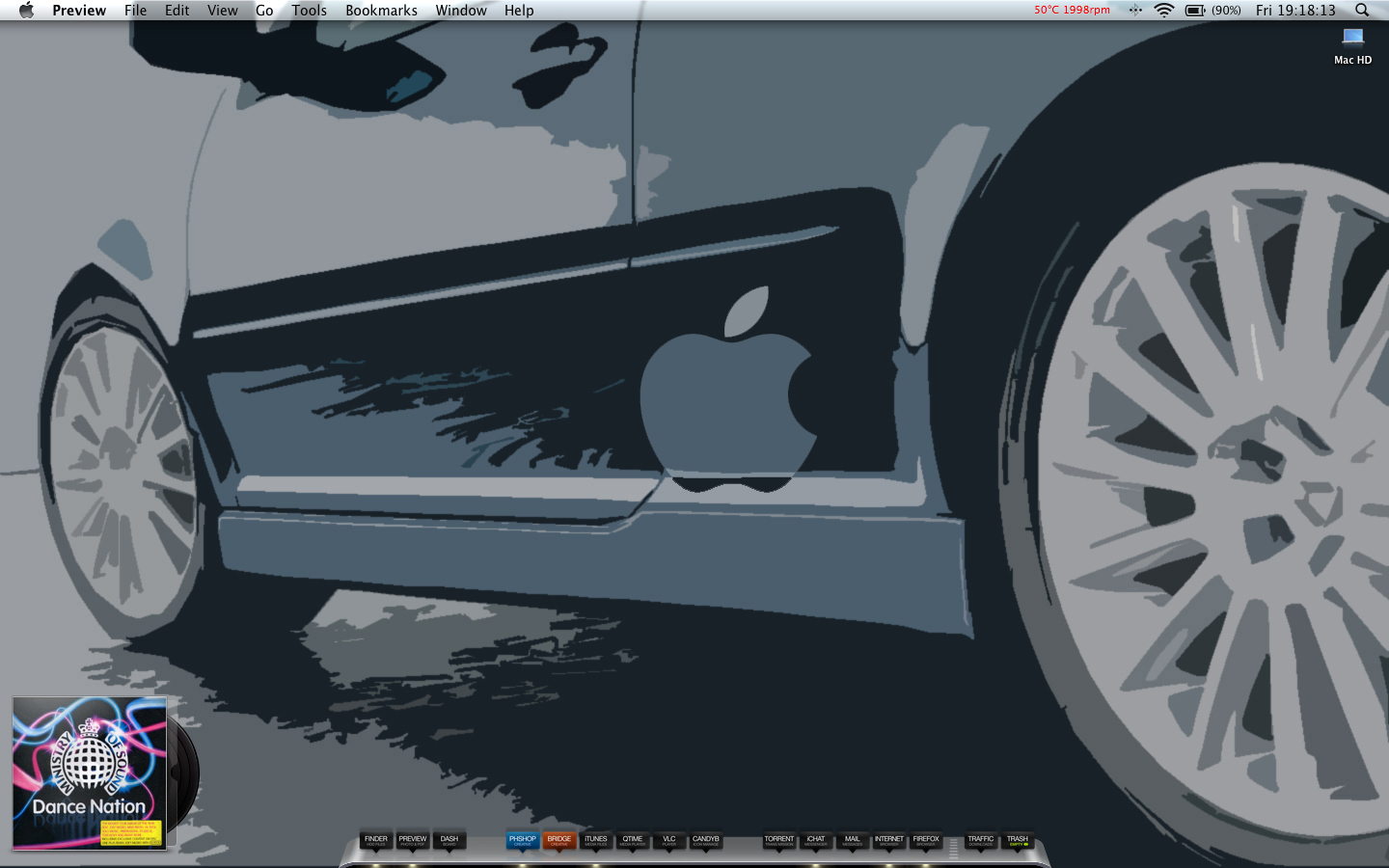Launch iTunes from the dock
Image resolution: width=1389 pixels, height=868 pixels.
pyautogui.click(x=596, y=841)
